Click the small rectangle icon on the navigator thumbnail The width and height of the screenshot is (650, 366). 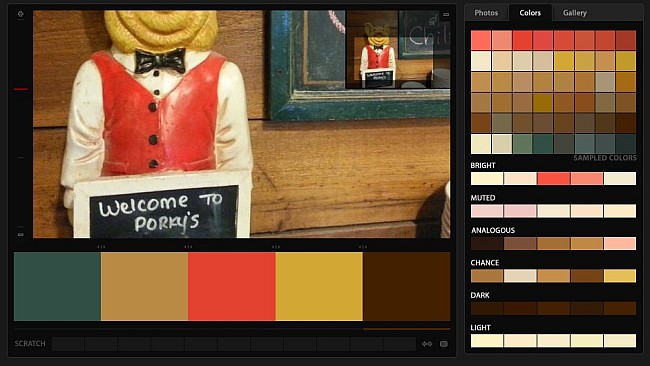coord(446,15)
